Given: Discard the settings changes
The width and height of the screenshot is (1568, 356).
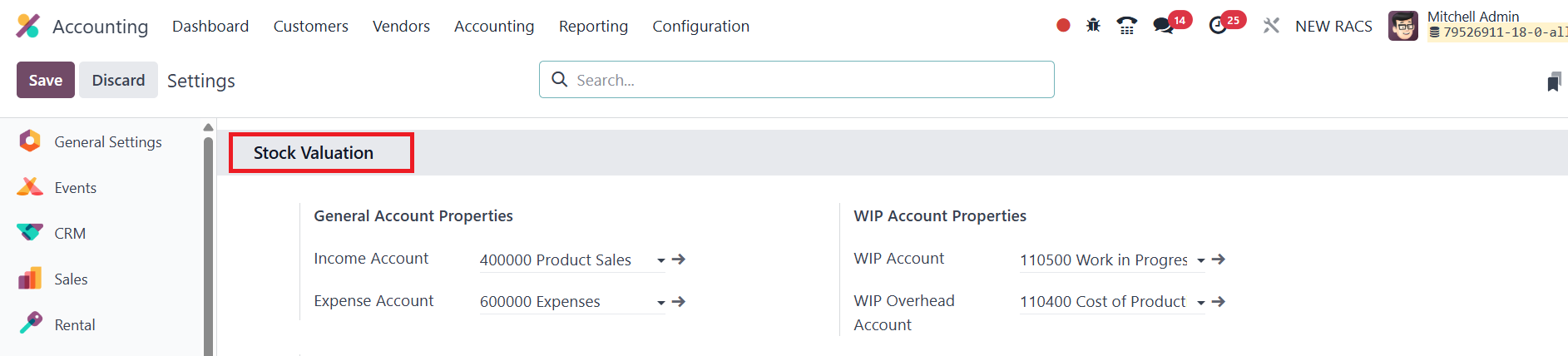Looking at the screenshot, I should point(118,80).
